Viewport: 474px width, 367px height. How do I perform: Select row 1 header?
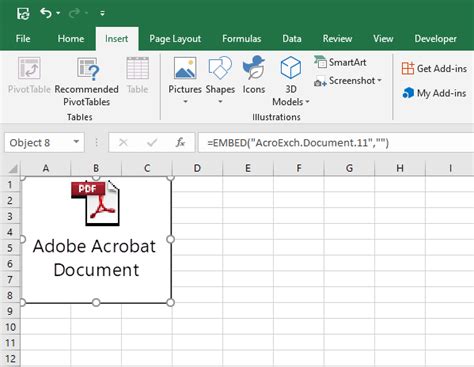click(x=10, y=184)
